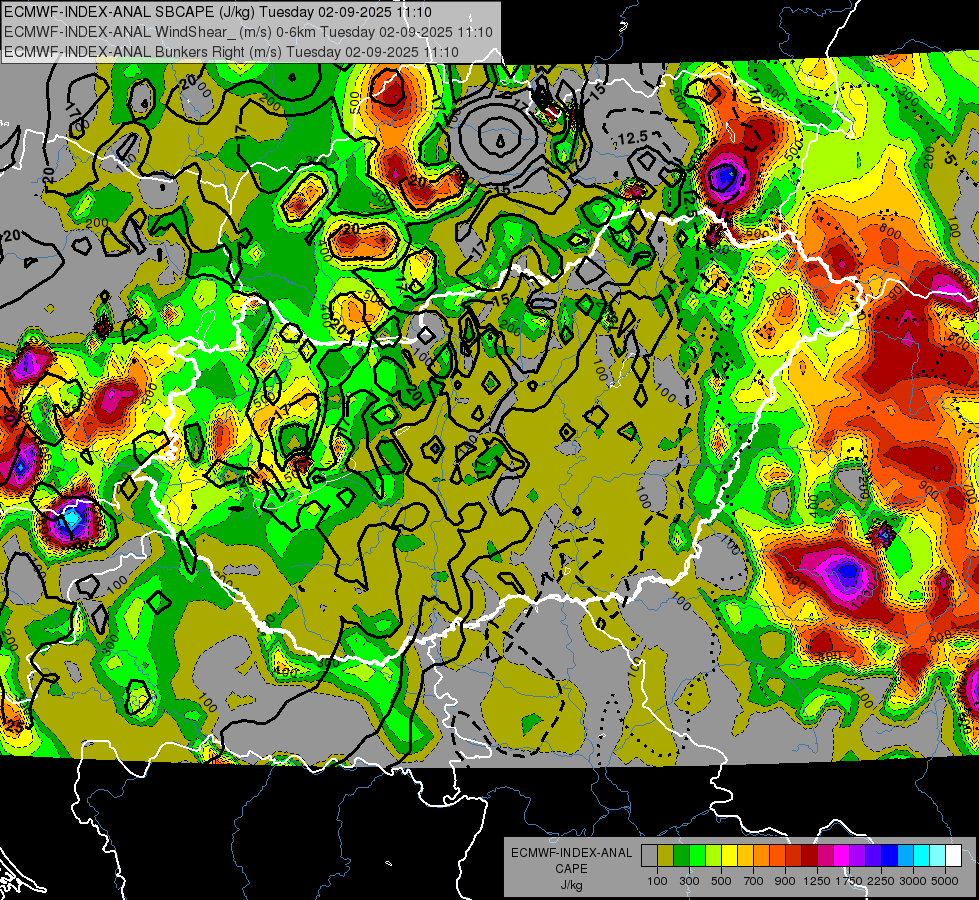Select the legend unit J/kg
979x900 pixels.
(x=572, y=885)
